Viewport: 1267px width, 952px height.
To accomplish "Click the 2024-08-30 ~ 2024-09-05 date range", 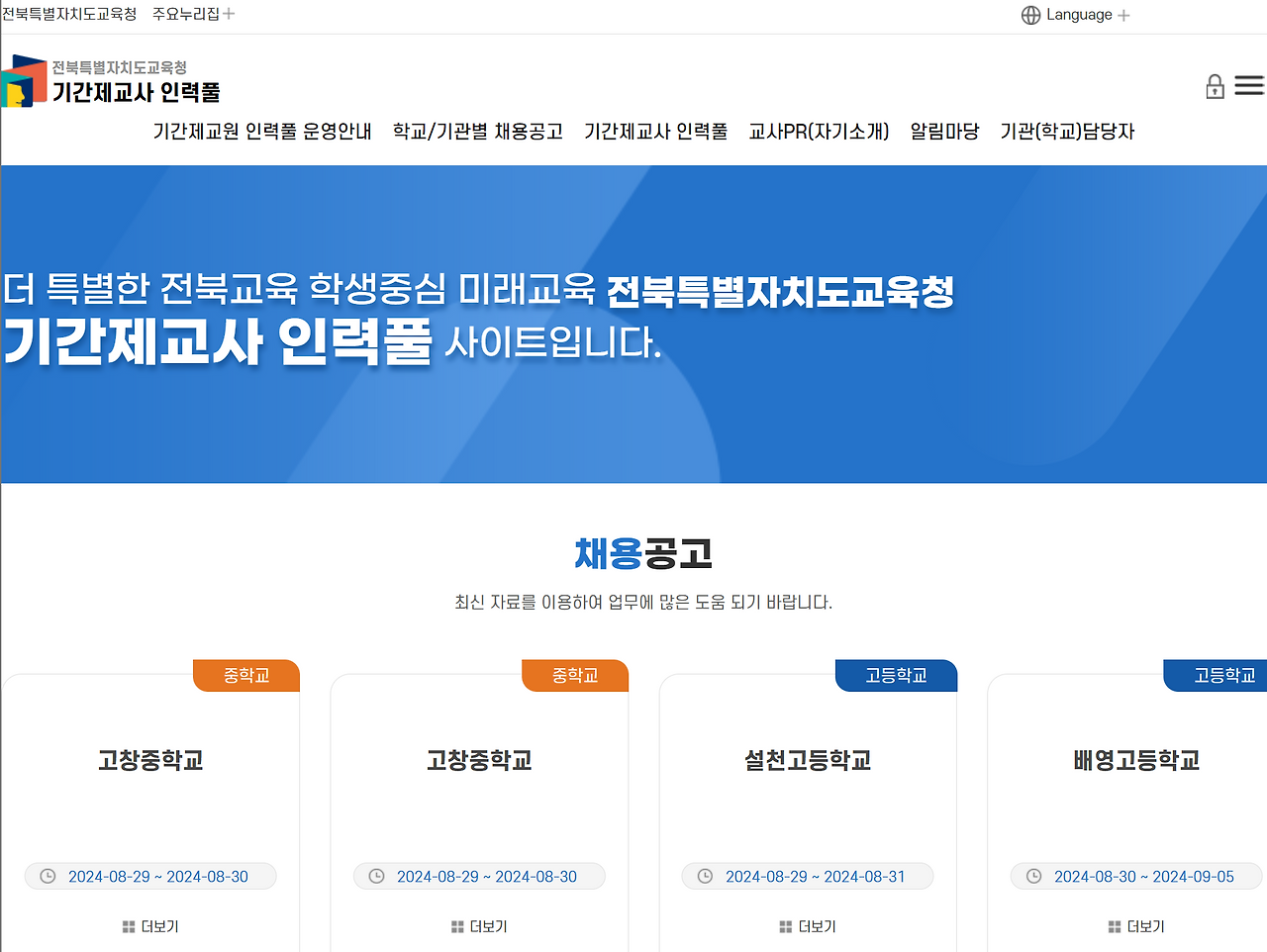I will tap(1143, 876).
